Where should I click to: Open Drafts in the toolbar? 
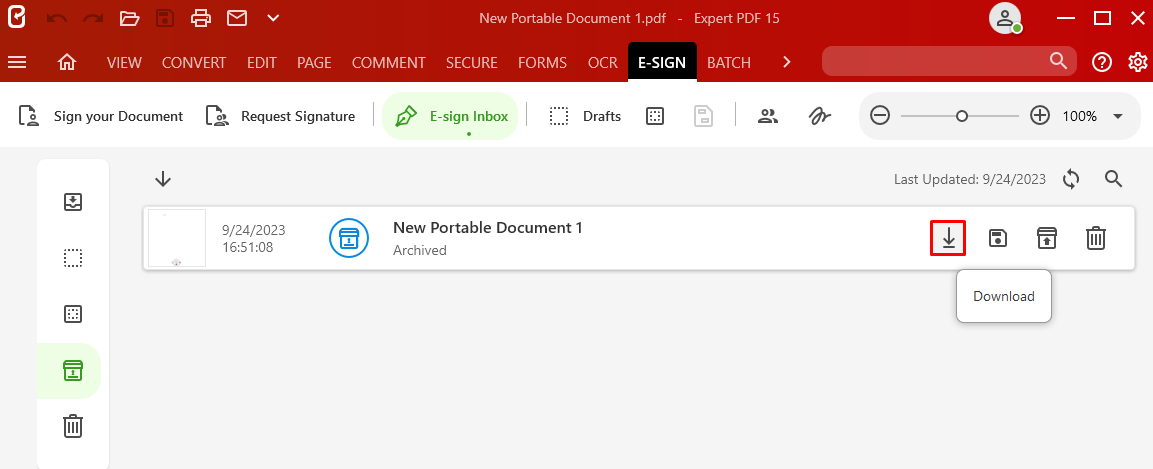click(585, 116)
